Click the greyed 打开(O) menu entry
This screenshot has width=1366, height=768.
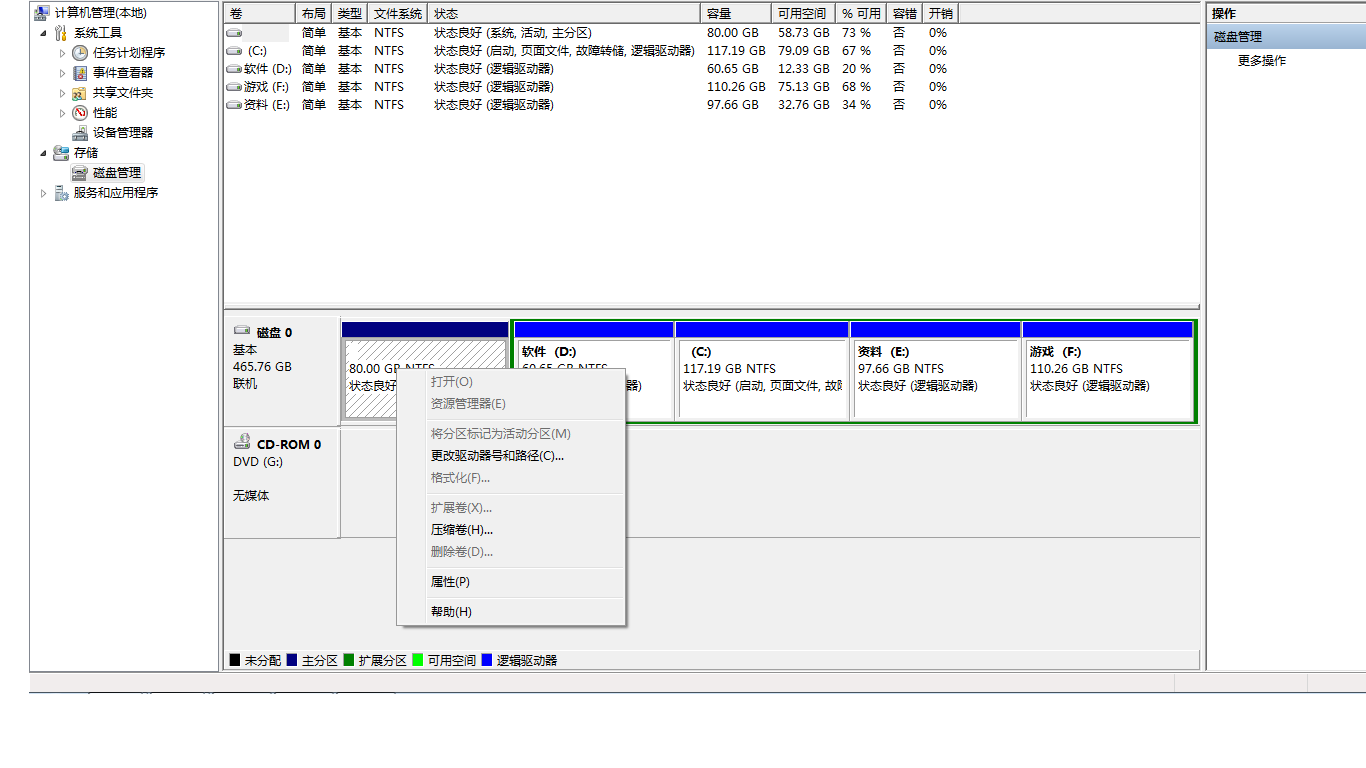[x=511, y=382]
